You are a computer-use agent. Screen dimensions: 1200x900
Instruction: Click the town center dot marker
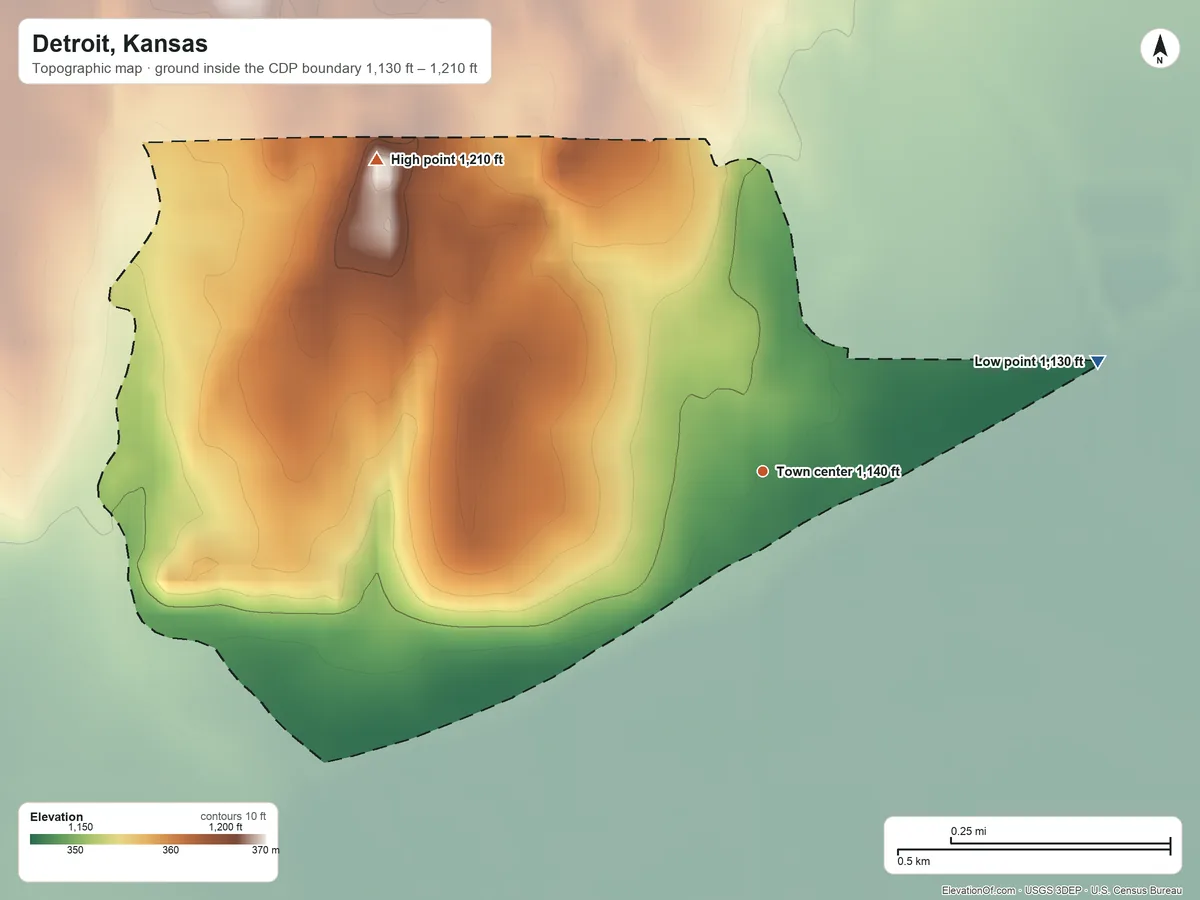[x=763, y=471]
